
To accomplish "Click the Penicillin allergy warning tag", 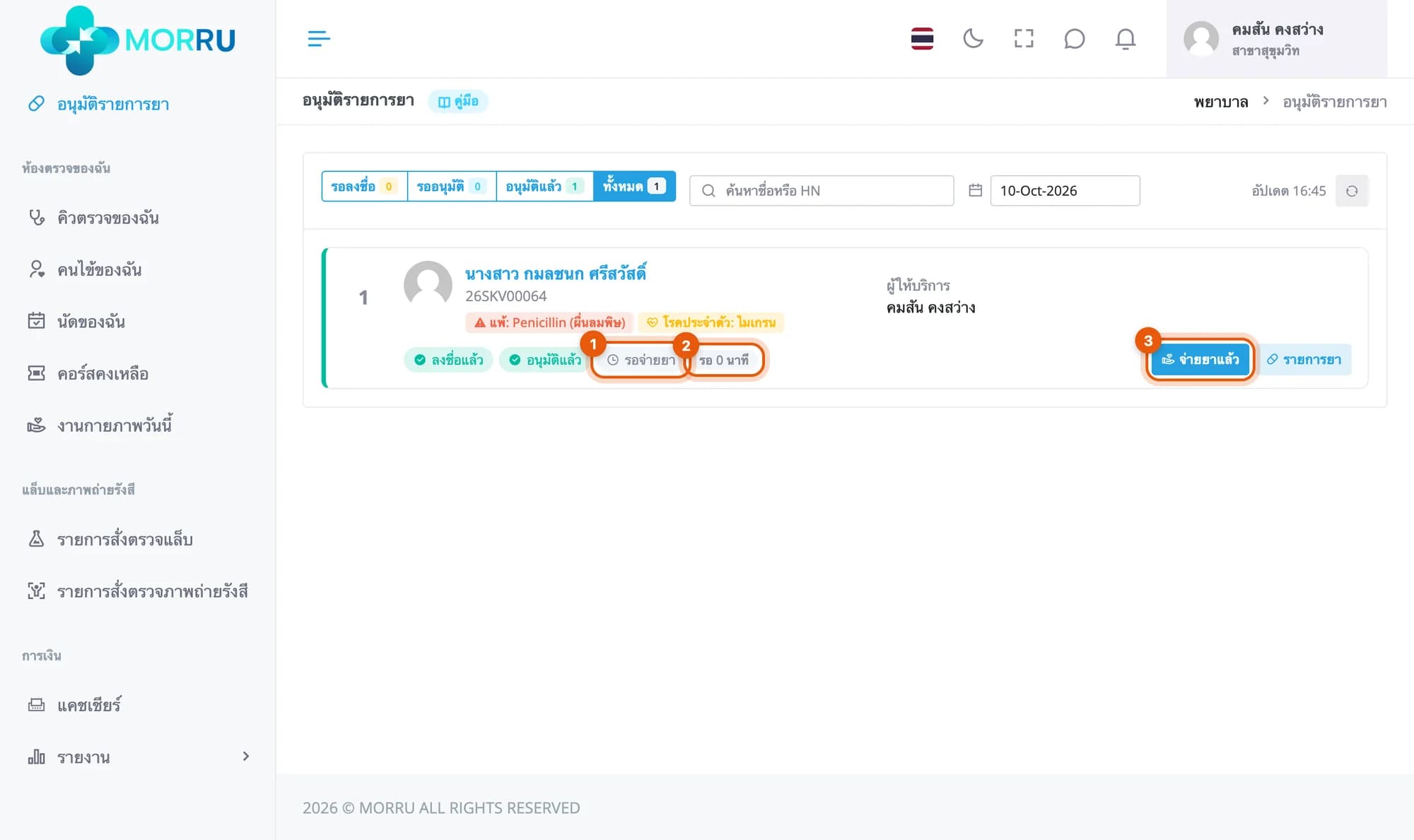I will click(549, 322).
